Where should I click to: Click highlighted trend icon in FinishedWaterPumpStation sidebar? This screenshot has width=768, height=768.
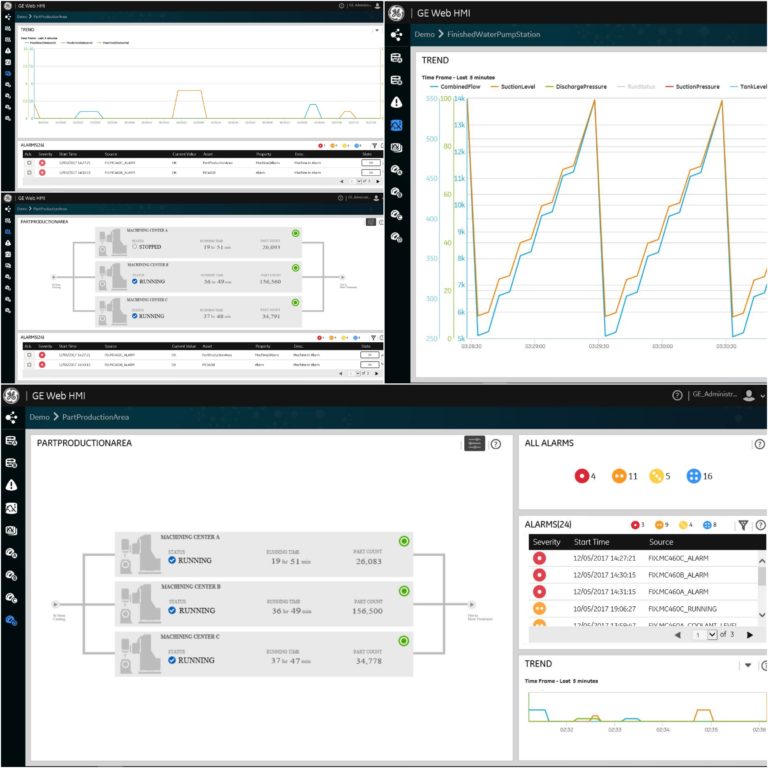tap(396, 125)
